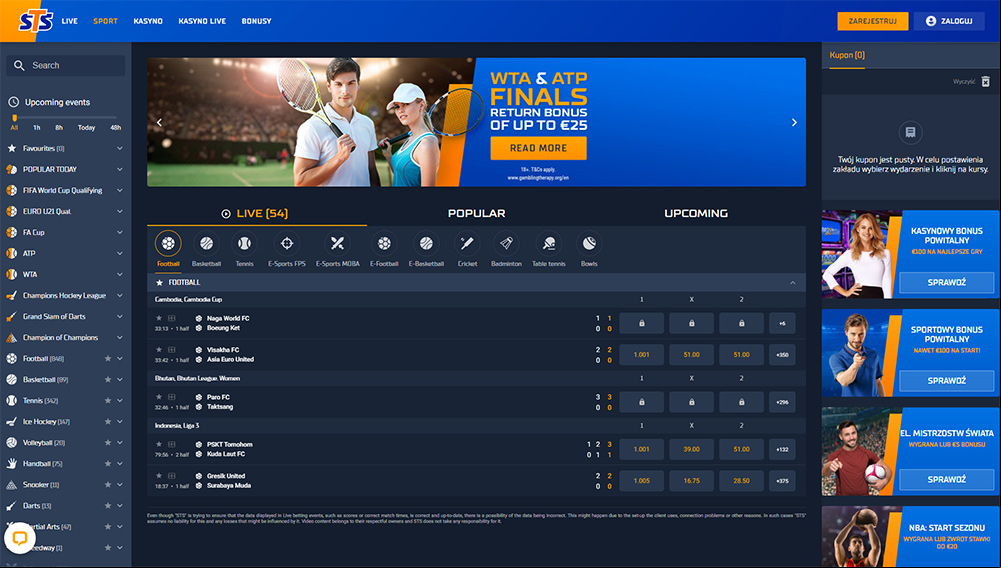
Task: Click SPRAWDŹ on Sportowy Bonus card
Action: coord(946,380)
